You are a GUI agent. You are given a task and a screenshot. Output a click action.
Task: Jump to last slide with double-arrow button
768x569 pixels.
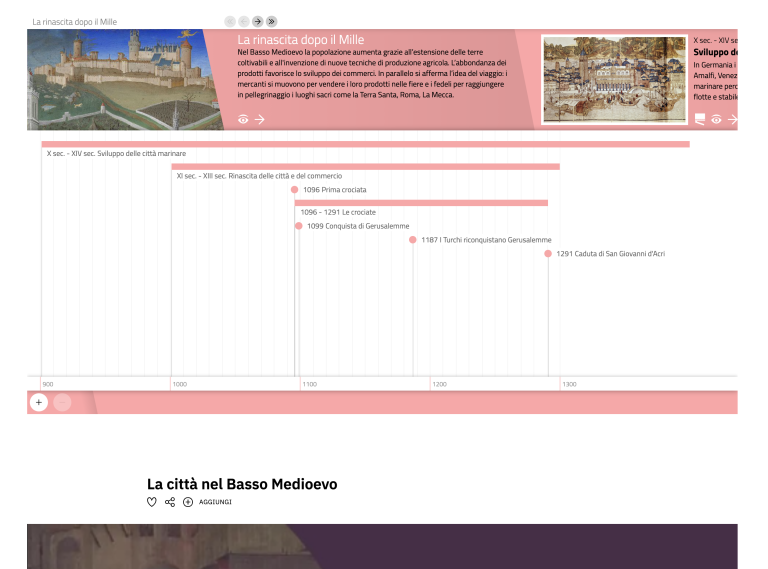pos(271,21)
